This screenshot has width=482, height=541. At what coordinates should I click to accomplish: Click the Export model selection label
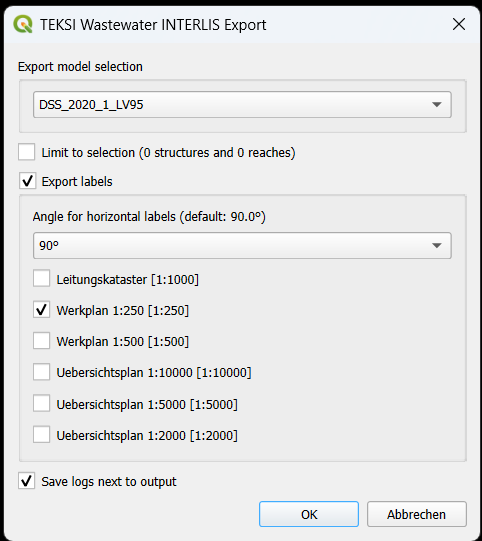pos(80,67)
